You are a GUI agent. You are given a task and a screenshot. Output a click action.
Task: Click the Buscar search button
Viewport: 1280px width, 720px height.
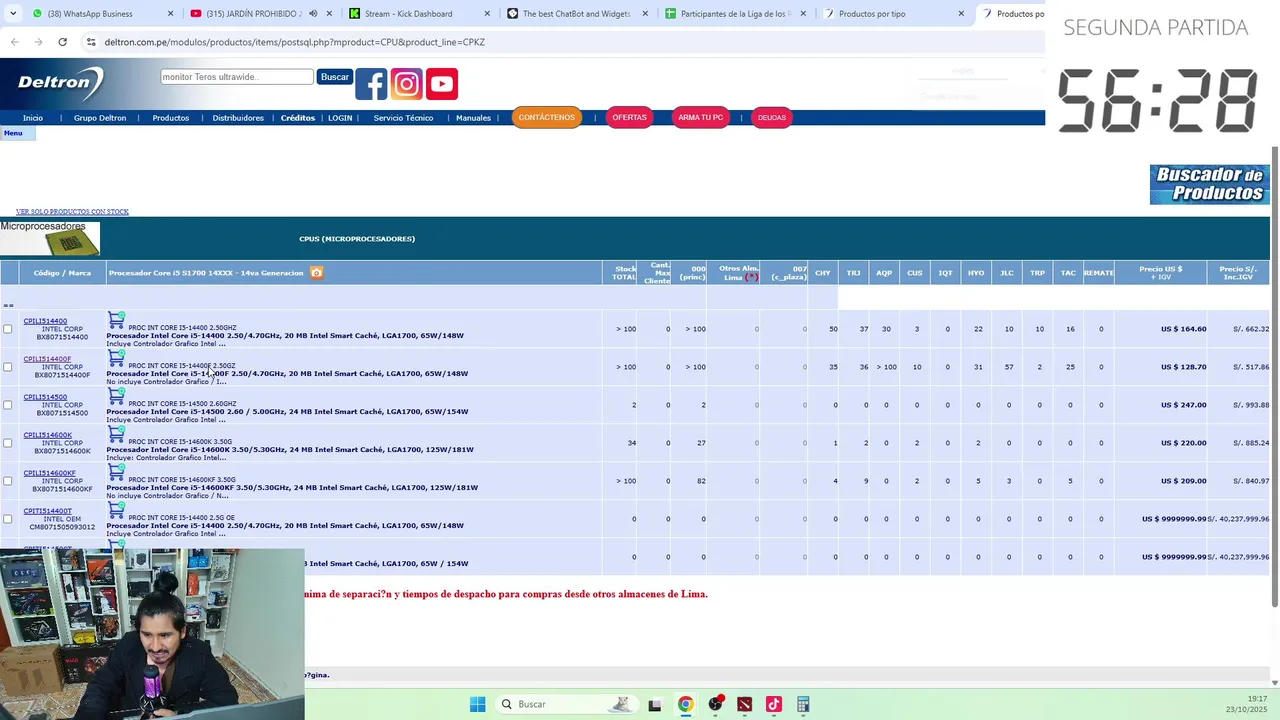[x=335, y=77]
